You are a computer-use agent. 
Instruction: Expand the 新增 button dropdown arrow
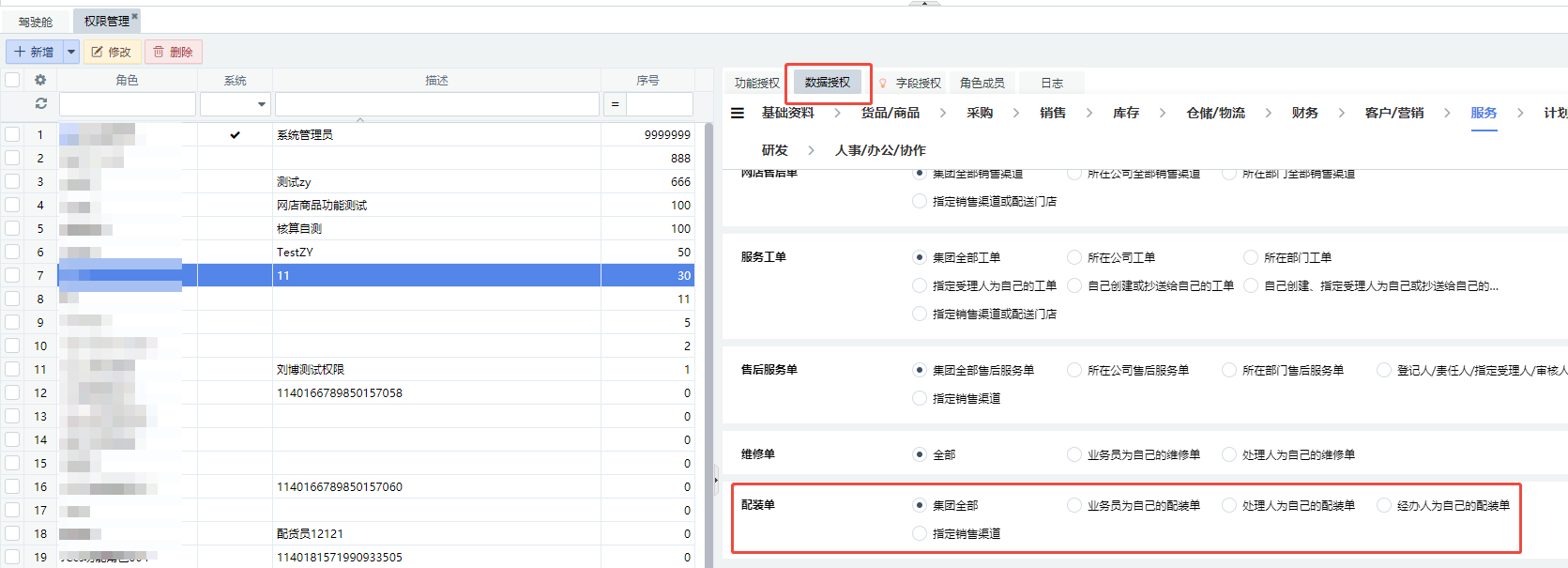click(71, 52)
